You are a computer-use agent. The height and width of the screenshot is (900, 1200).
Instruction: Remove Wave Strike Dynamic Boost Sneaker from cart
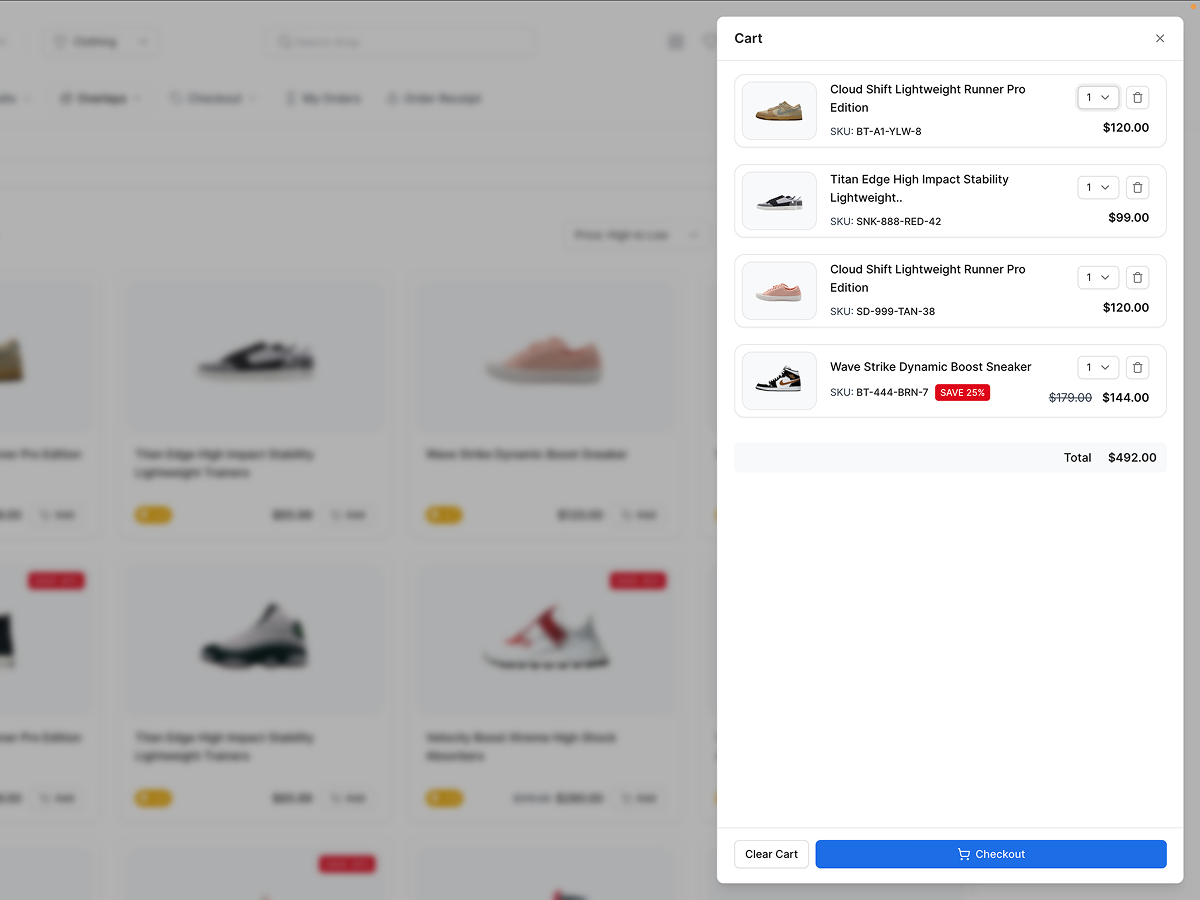[1137, 368]
